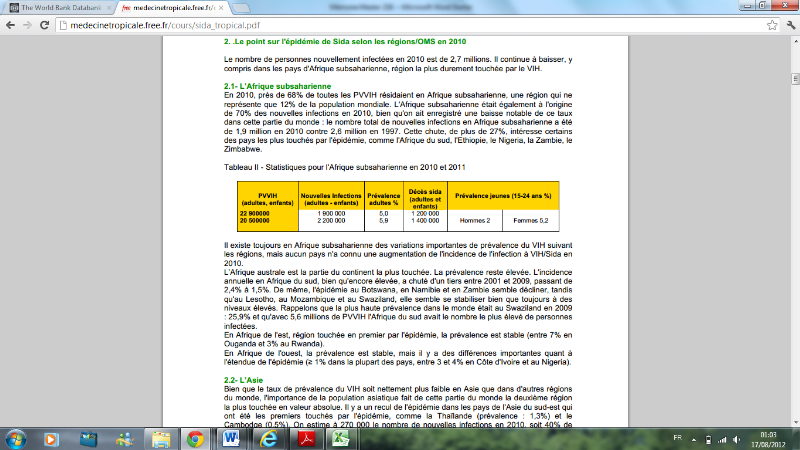This screenshot has width=800, height=450.
Task: Click the FR language indicator
Action: click(x=678, y=438)
